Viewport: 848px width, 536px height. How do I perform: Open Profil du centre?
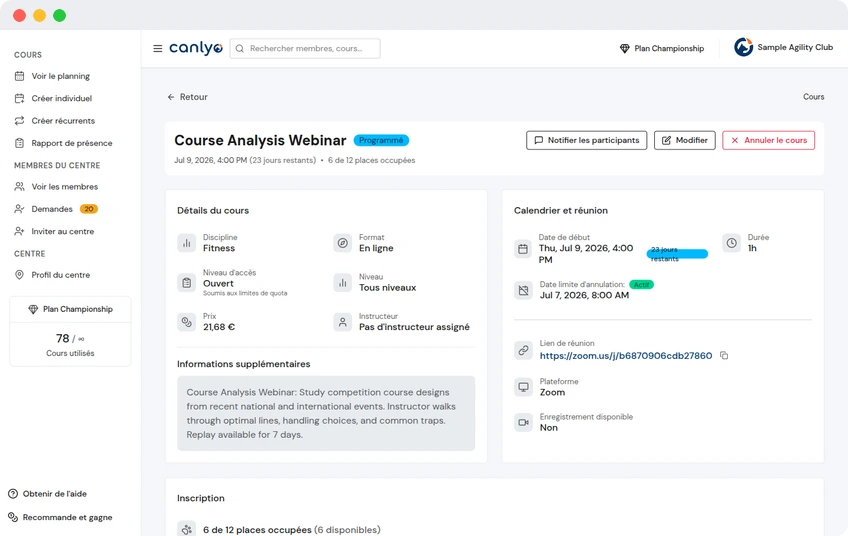click(x=61, y=275)
